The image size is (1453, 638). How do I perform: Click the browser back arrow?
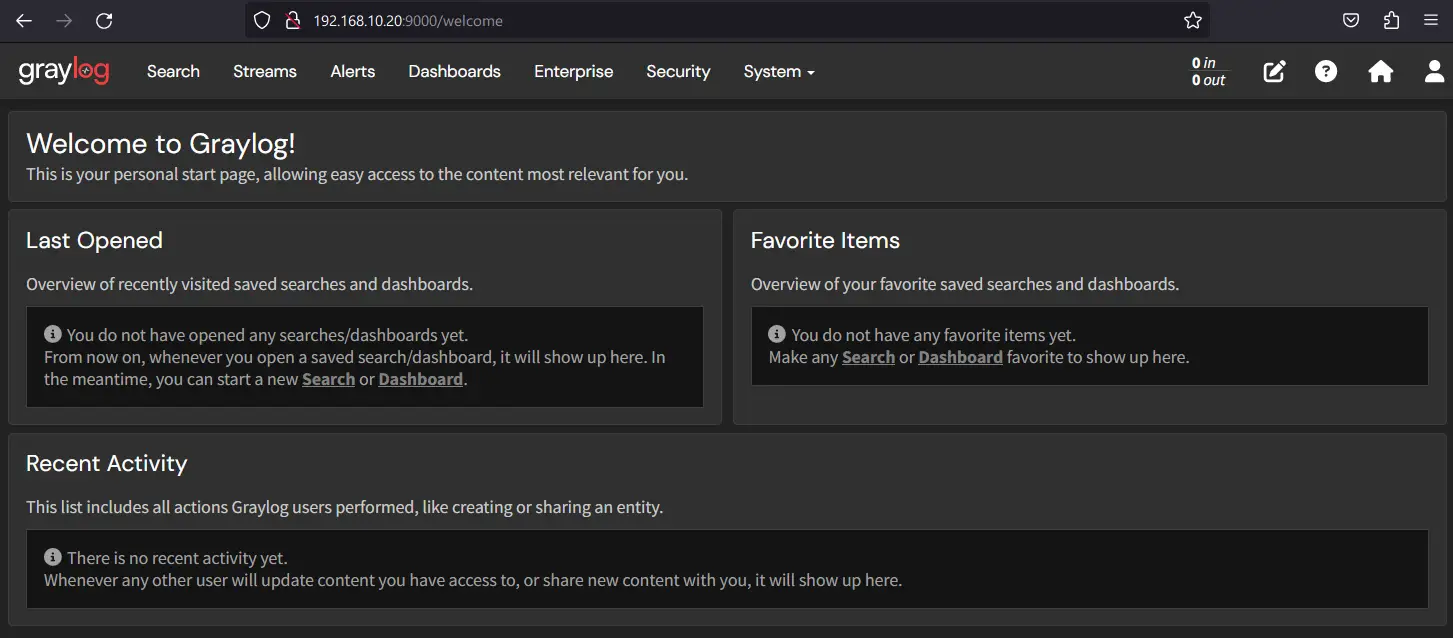pos(24,20)
